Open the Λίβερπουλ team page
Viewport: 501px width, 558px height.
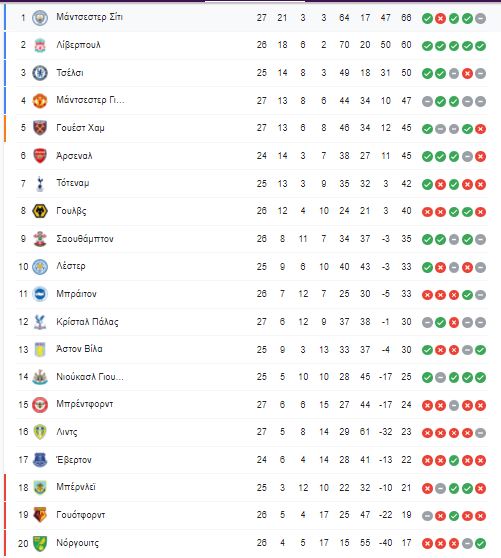click(x=78, y=45)
